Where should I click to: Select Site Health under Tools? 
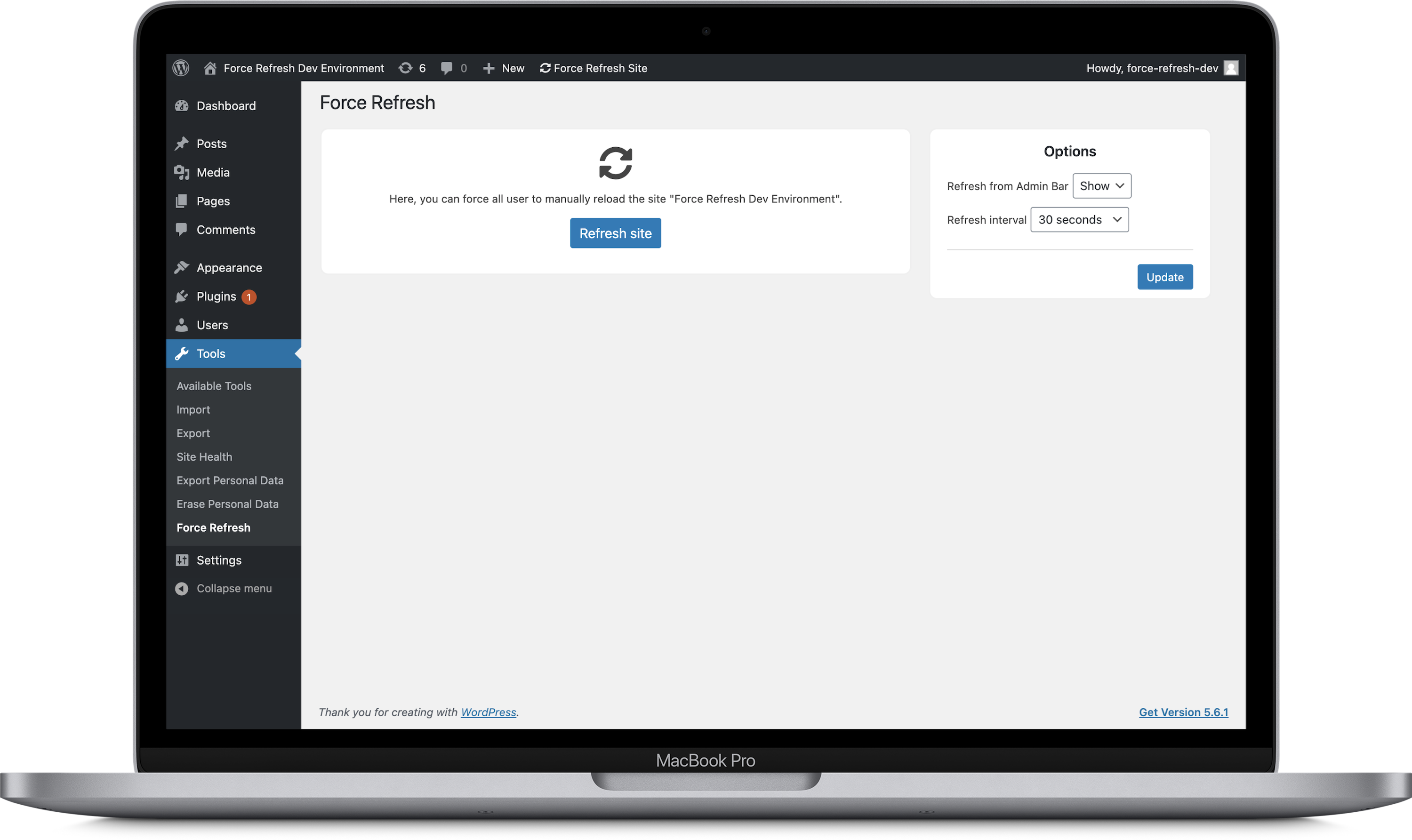coord(204,457)
